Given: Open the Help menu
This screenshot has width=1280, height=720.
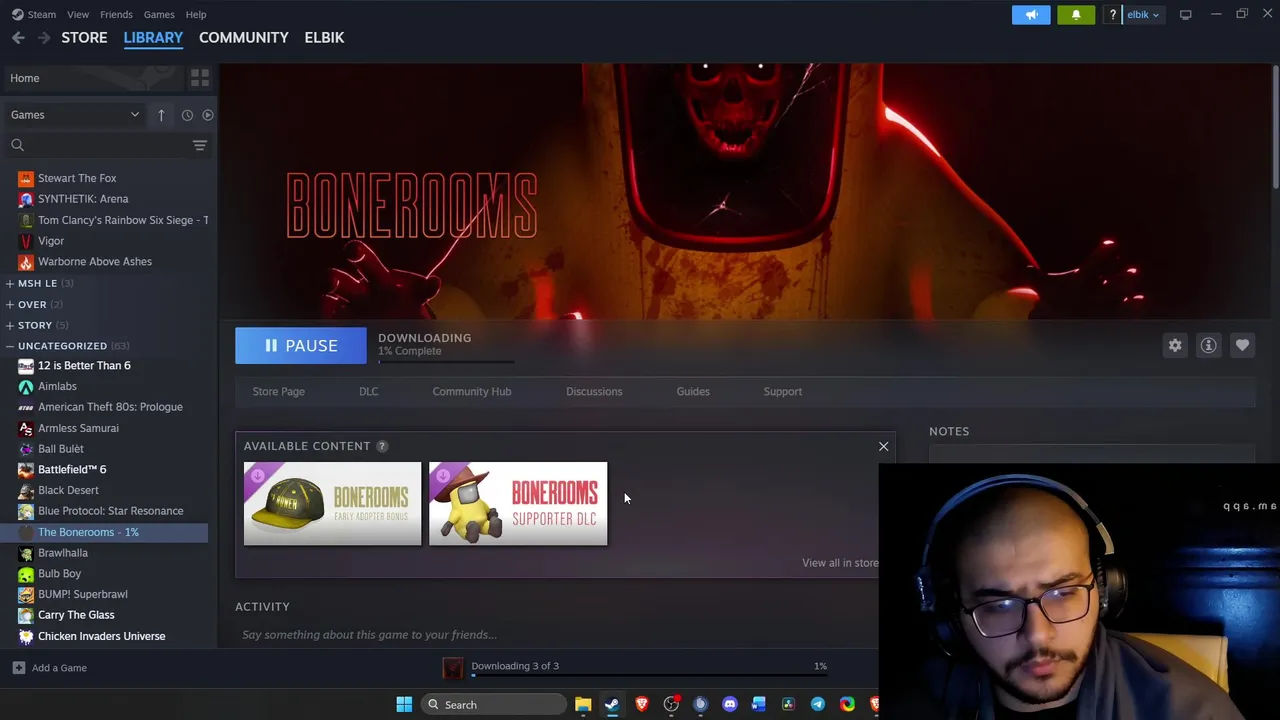Looking at the screenshot, I should (x=196, y=15).
